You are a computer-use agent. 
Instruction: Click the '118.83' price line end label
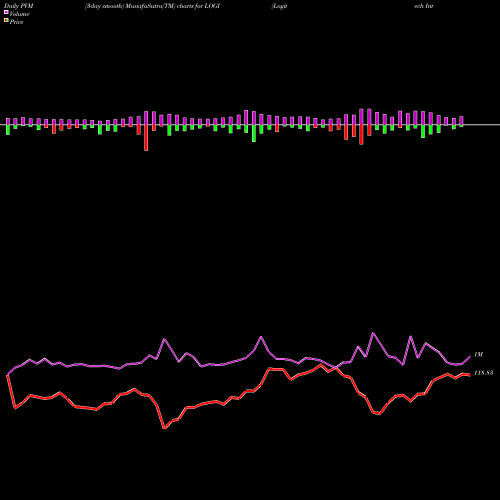(483, 373)
